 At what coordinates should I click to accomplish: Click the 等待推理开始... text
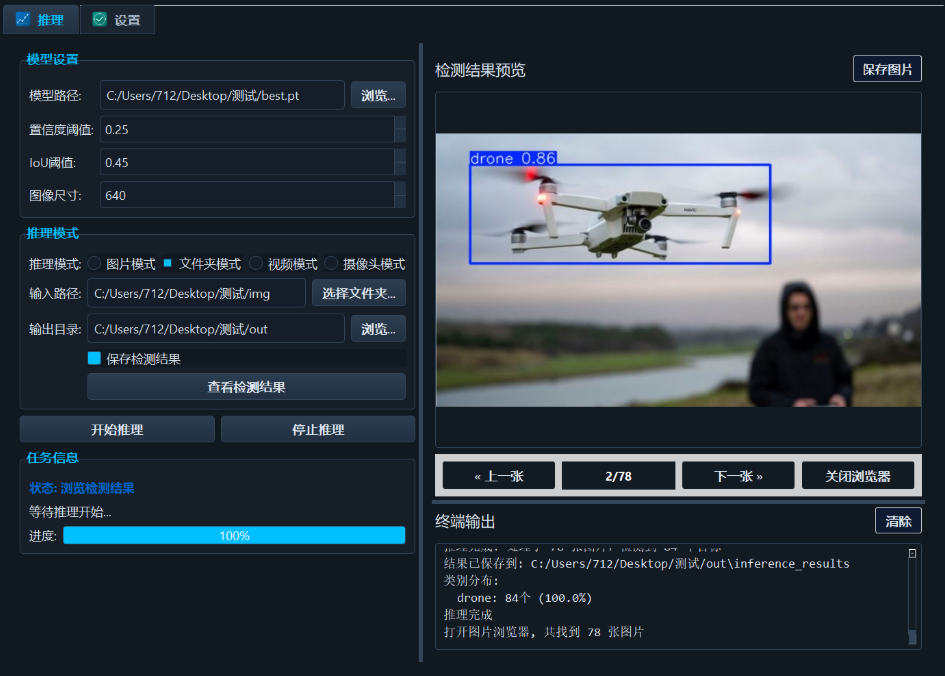[70, 512]
